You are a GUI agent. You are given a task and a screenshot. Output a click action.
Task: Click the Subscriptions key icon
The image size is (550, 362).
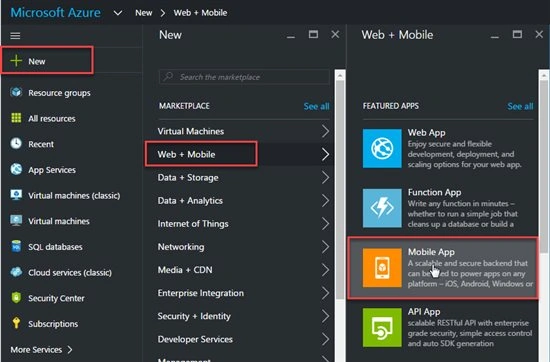(x=16, y=323)
